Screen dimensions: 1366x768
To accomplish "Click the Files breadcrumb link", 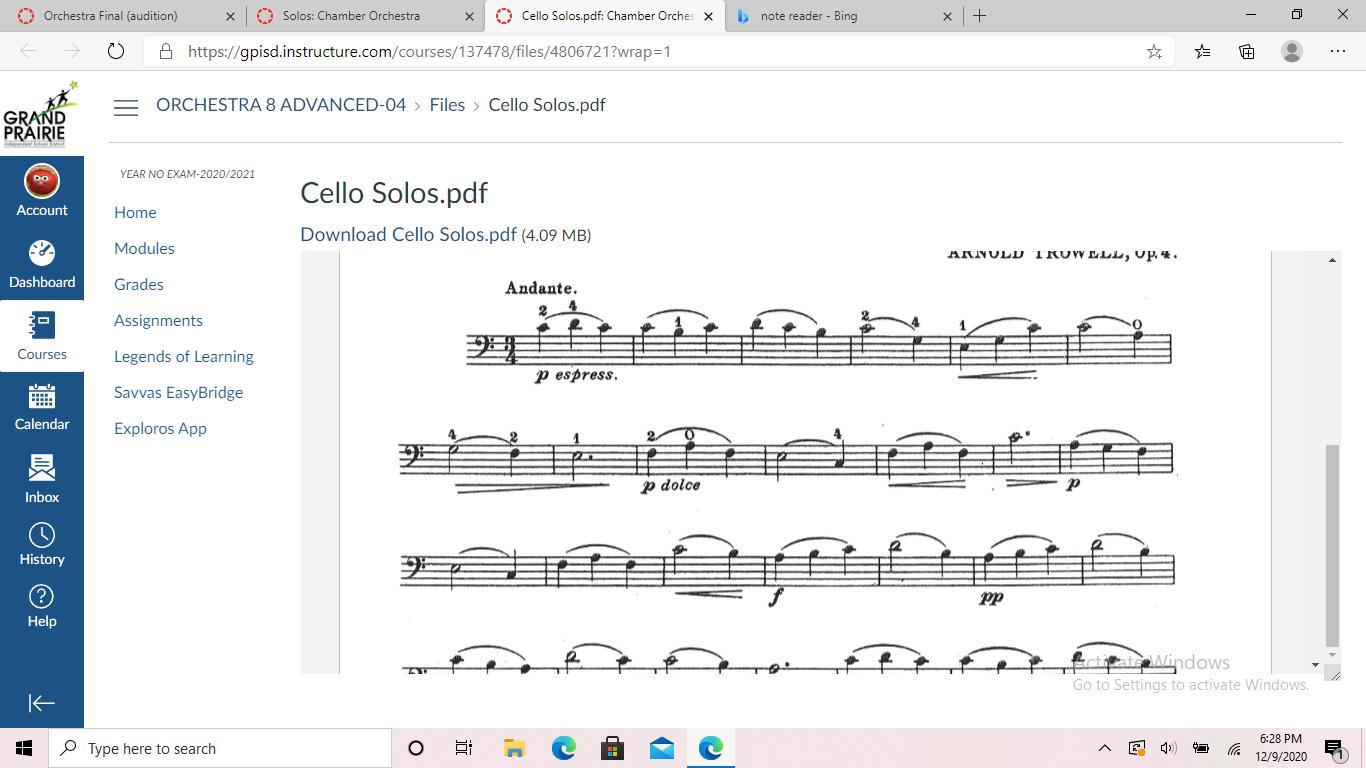I will 447,105.
